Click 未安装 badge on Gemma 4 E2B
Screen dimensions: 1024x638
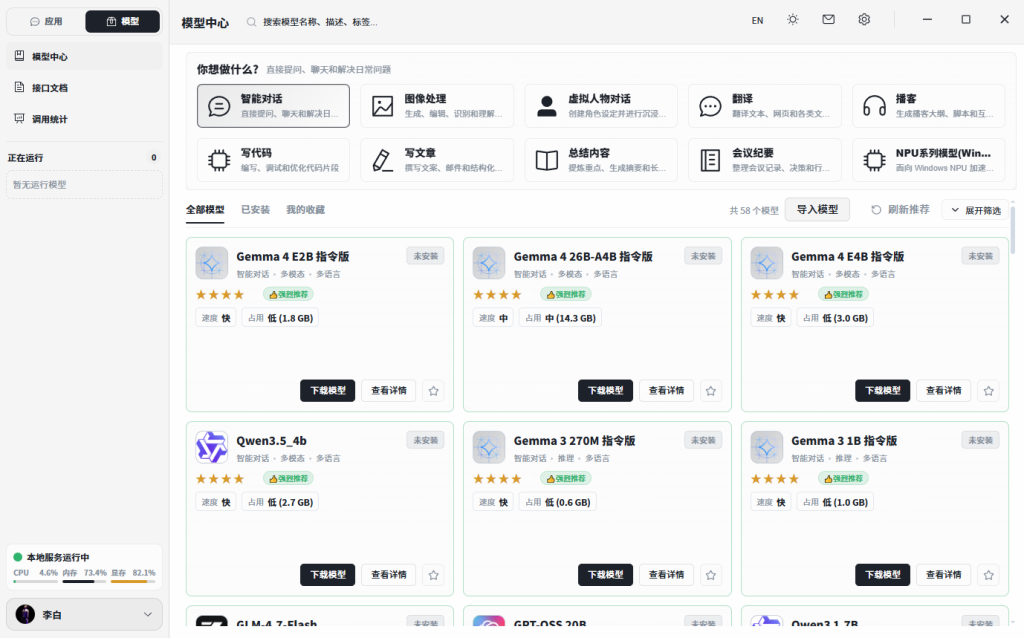(x=426, y=256)
